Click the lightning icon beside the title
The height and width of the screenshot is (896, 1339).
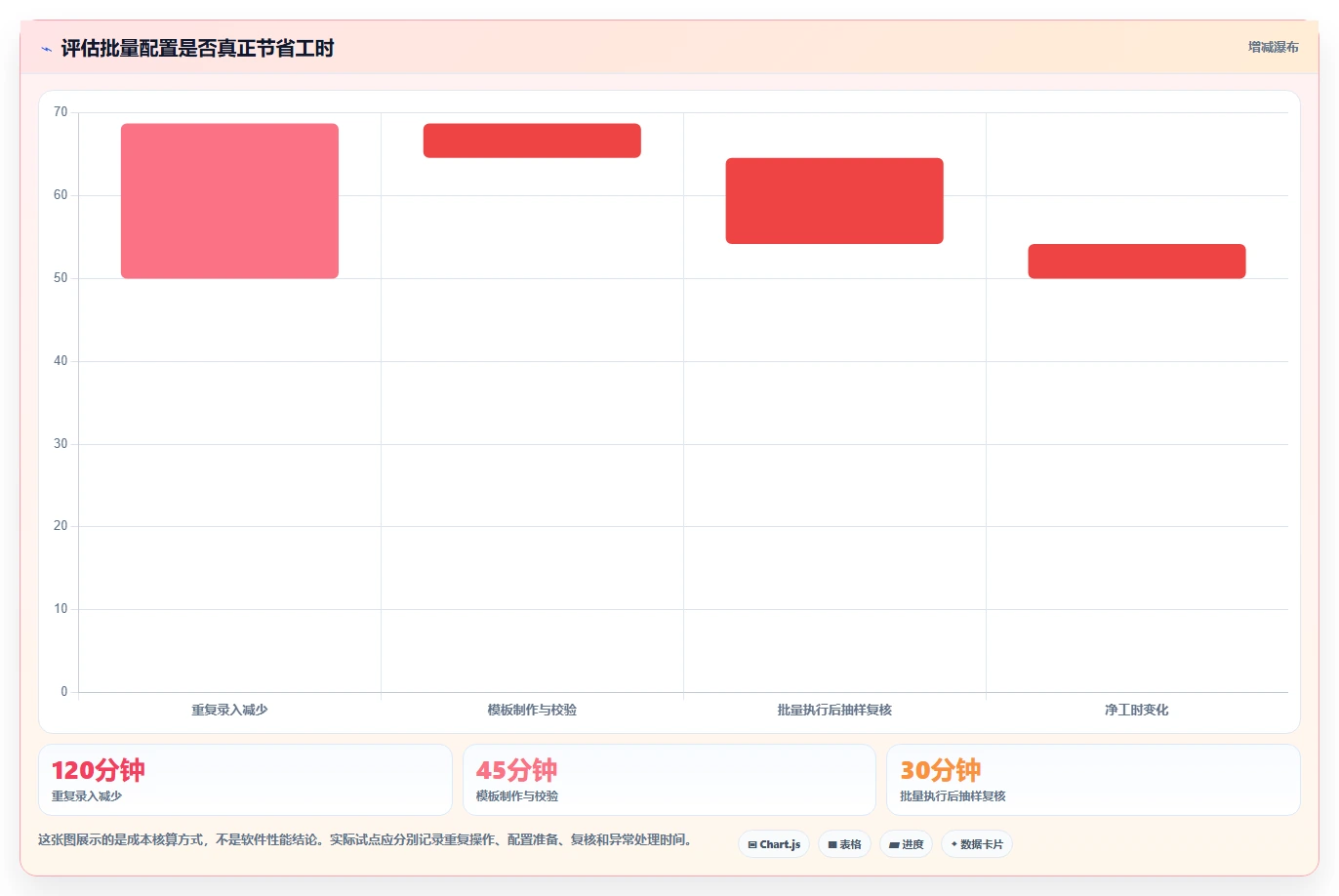pyautogui.click(x=46, y=49)
